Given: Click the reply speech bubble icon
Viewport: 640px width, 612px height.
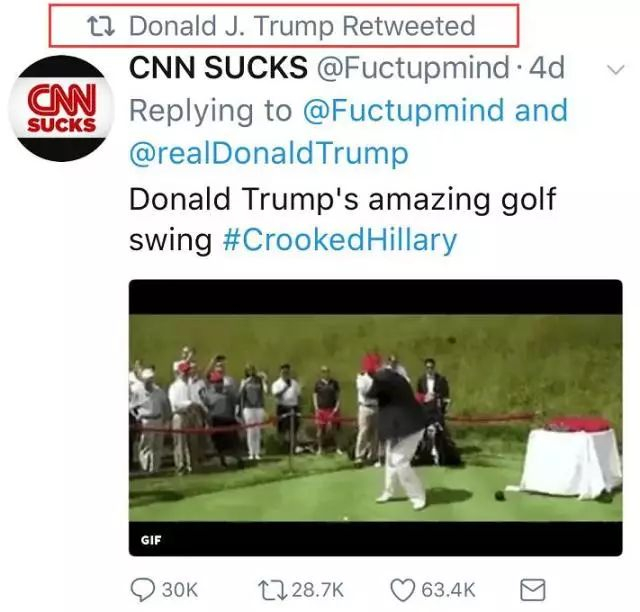Looking at the screenshot, I should tap(143, 589).
